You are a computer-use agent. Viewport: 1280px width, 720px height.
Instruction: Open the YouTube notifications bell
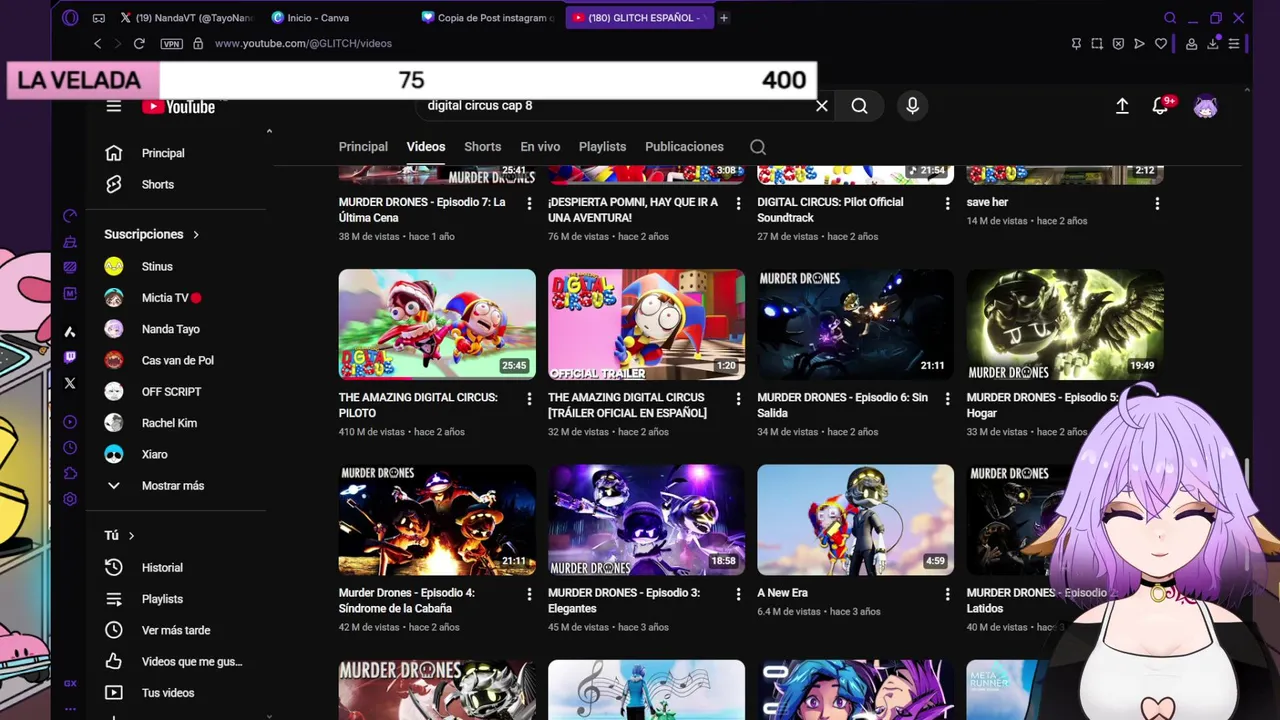[1160, 106]
